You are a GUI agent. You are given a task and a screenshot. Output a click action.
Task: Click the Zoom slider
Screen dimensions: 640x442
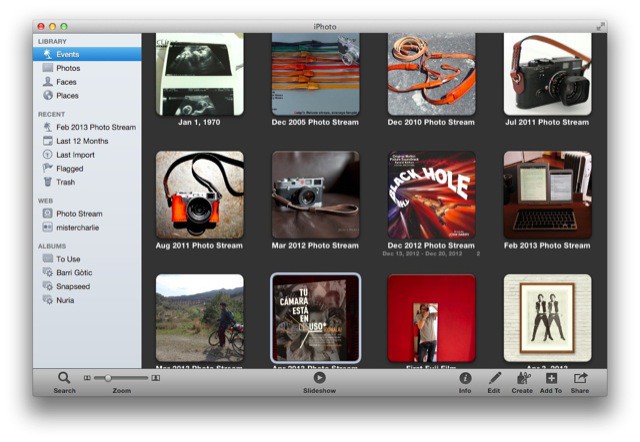click(x=121, y=378)
